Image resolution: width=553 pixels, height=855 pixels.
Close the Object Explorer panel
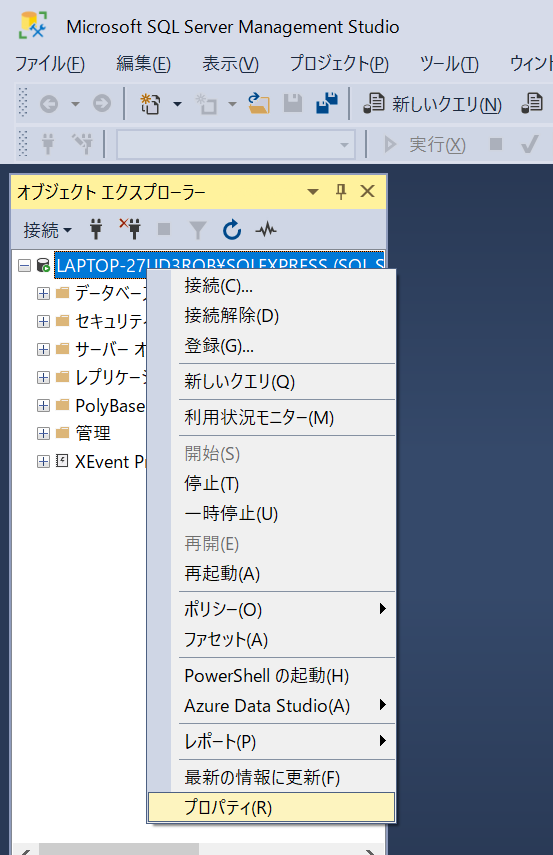pos(368,191)
